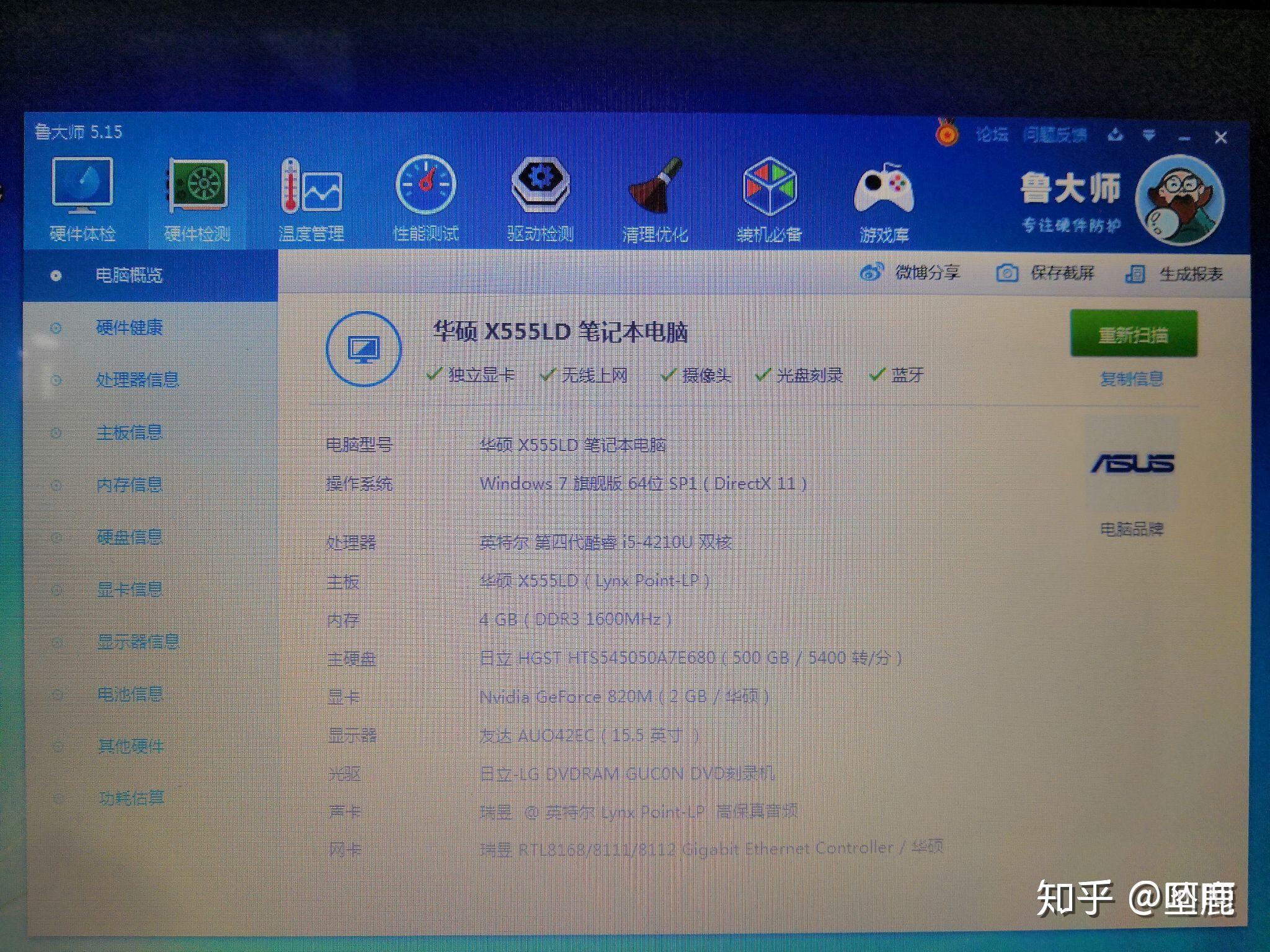Click the Weibo share icon

coord(871,272)
